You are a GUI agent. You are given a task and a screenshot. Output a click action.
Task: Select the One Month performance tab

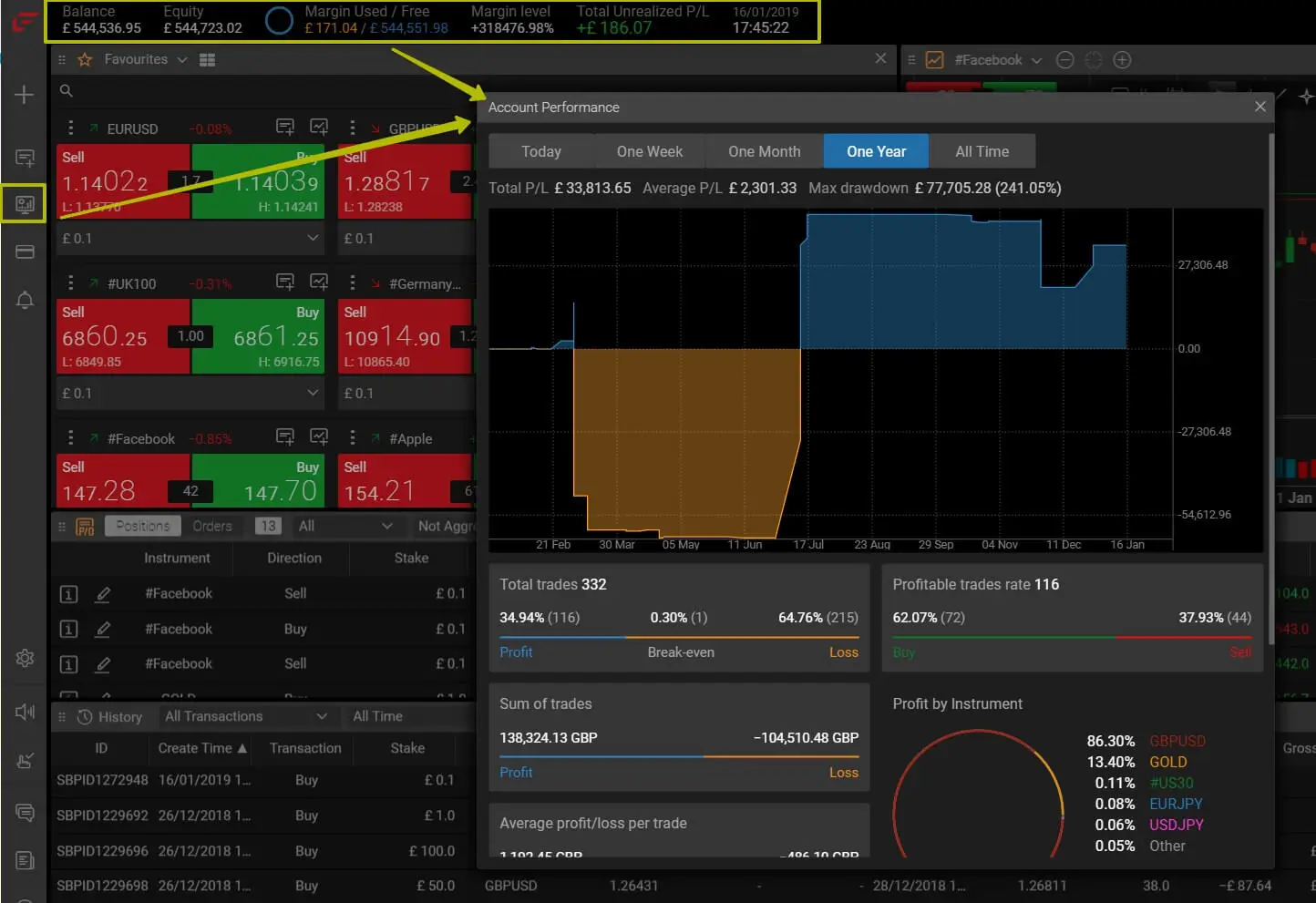click(x=765, y=151)
